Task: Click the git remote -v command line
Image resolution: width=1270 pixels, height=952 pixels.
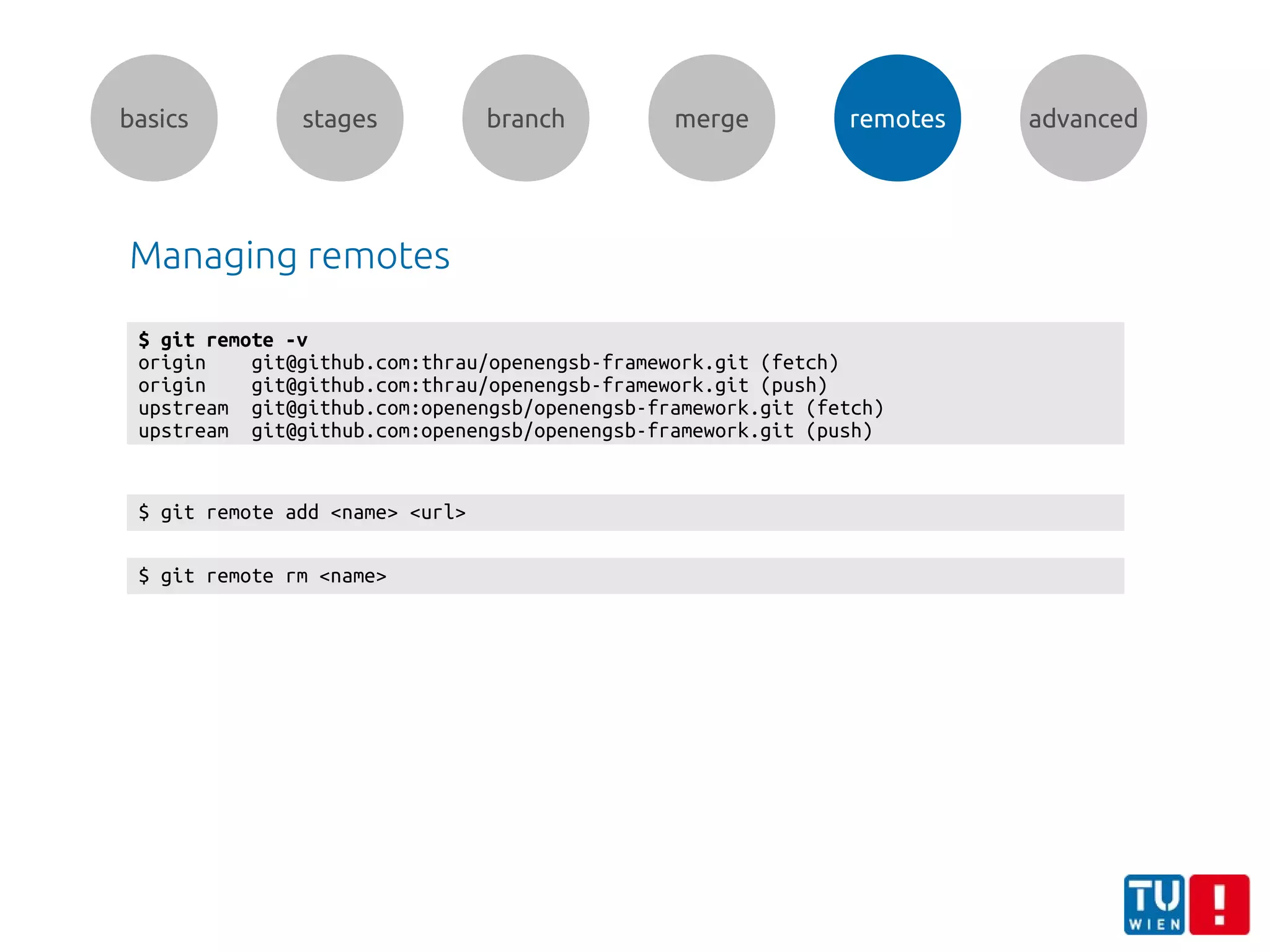Action: (x=223, y=340)
